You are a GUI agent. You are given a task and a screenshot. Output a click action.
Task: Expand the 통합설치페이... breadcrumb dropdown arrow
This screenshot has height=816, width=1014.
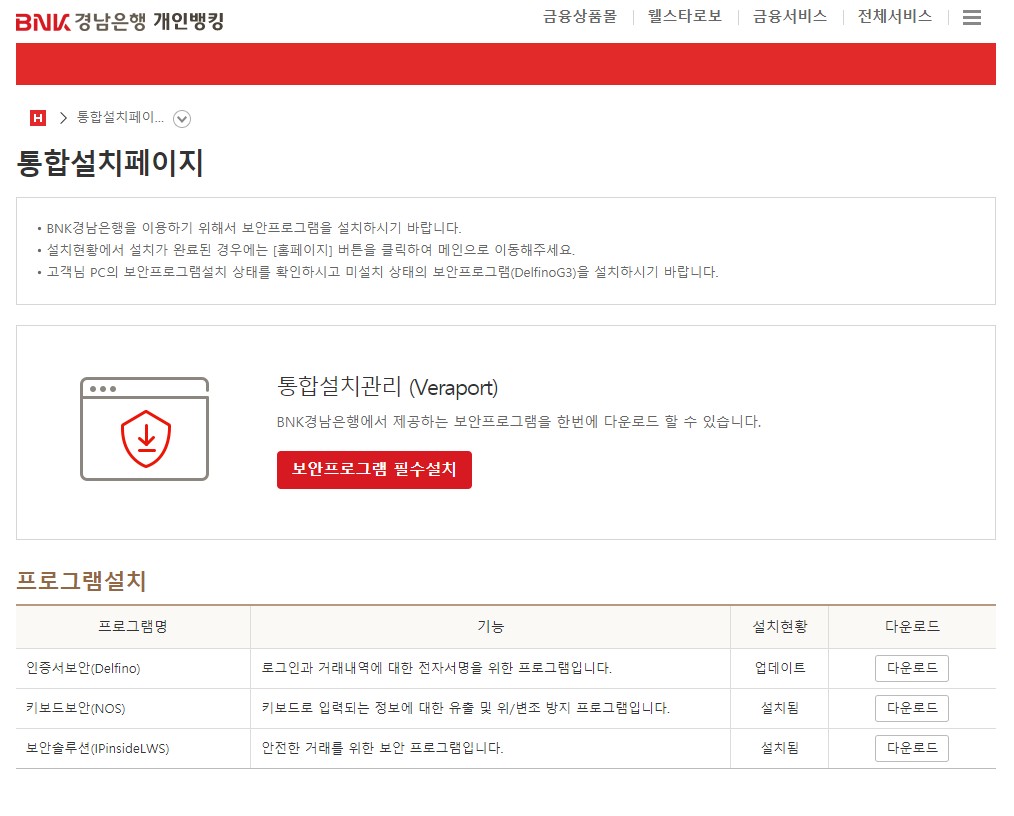coord(182,118)
